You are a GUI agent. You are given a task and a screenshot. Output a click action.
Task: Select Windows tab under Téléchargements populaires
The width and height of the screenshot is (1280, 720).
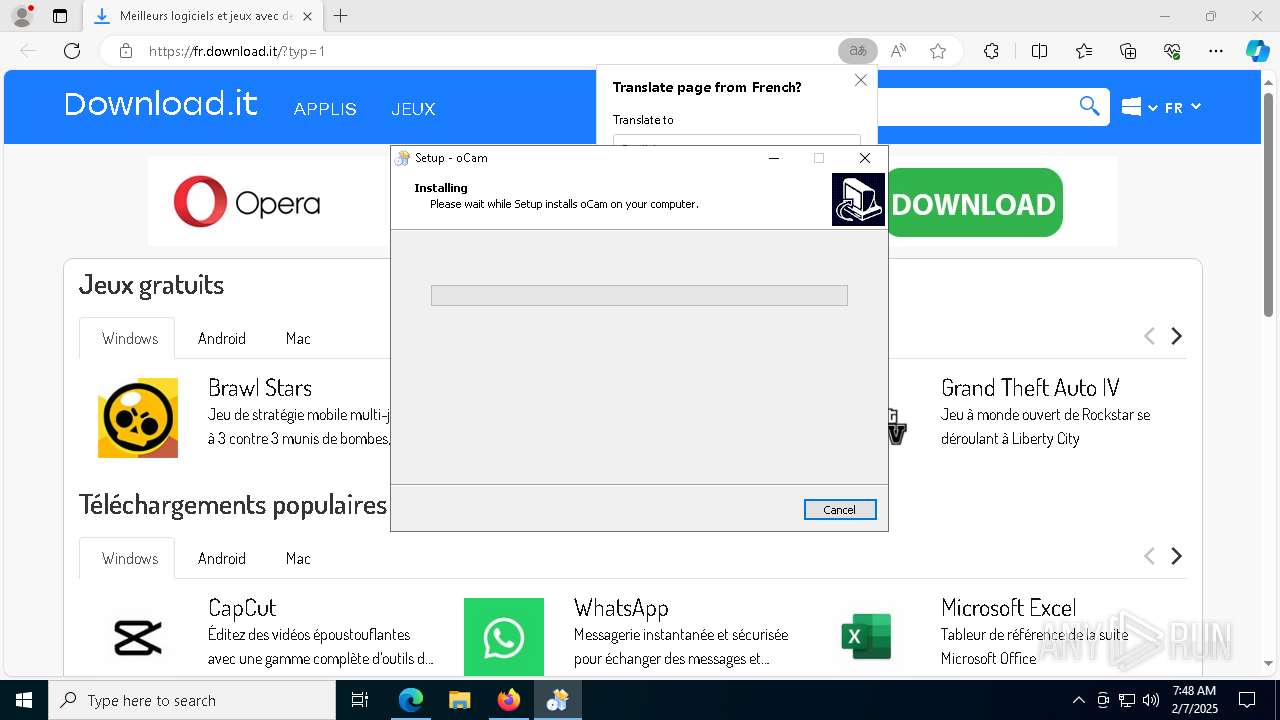[130, 558]
